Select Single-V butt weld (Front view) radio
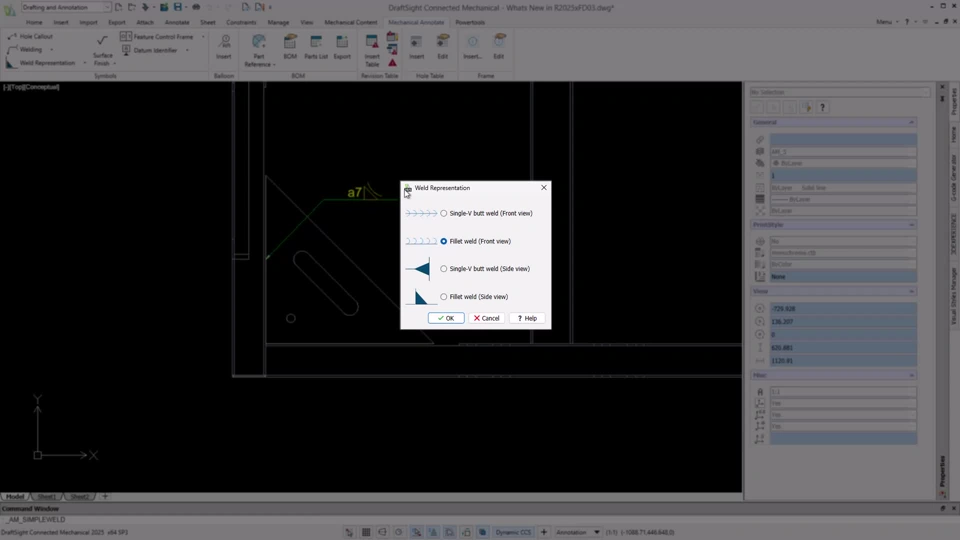960x540 pixels. tap(444, 214)
